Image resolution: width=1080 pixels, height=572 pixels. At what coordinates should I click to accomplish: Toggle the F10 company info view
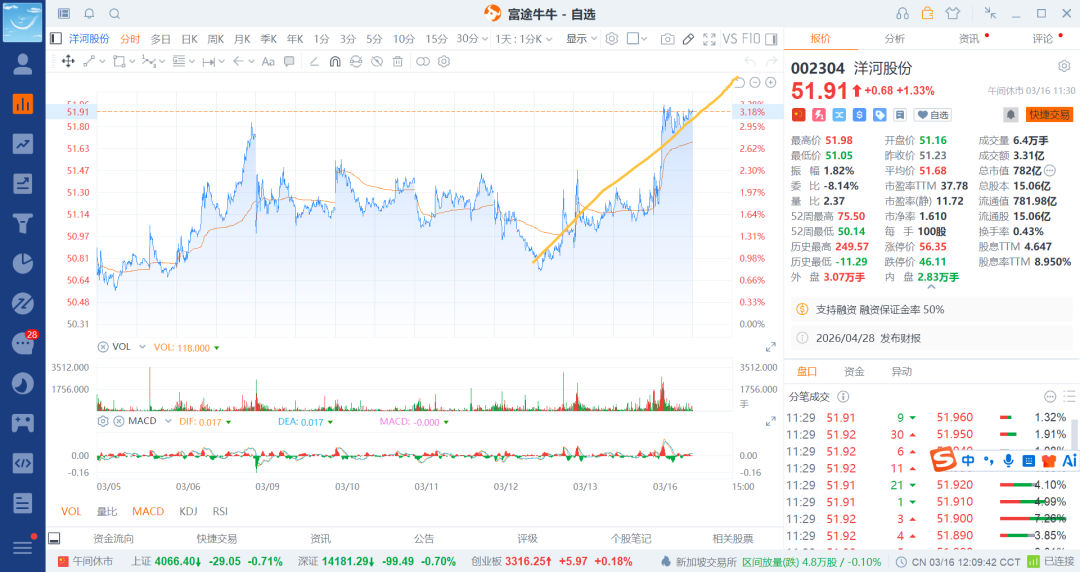(751, 39)
